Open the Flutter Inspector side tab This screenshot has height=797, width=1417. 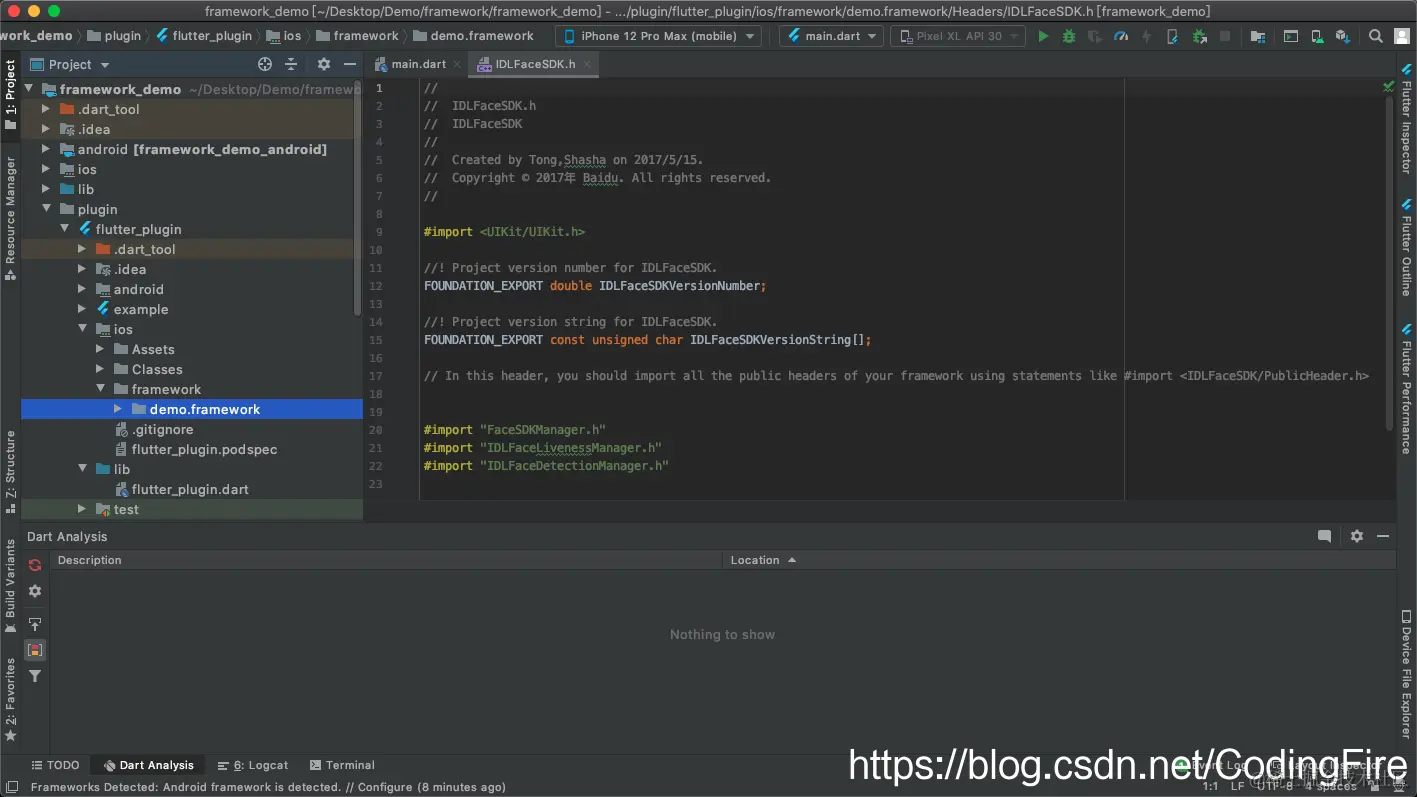(x=1406, y=121)
